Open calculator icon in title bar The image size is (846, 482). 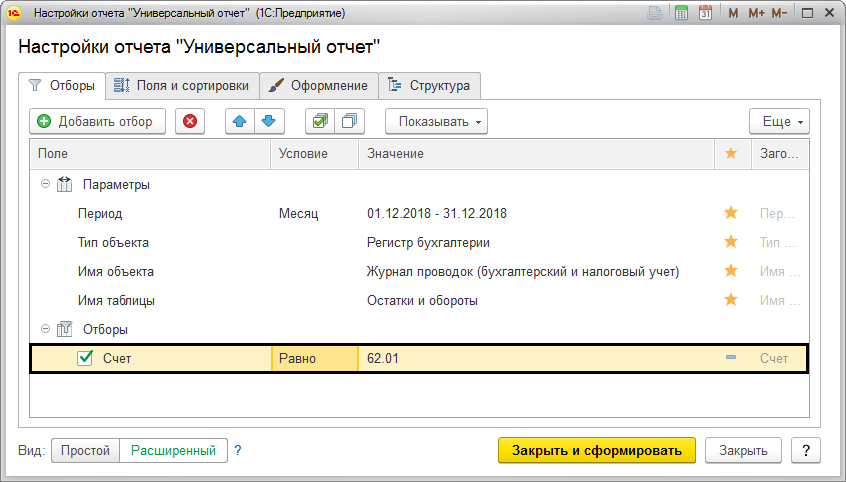click(682, 14)
